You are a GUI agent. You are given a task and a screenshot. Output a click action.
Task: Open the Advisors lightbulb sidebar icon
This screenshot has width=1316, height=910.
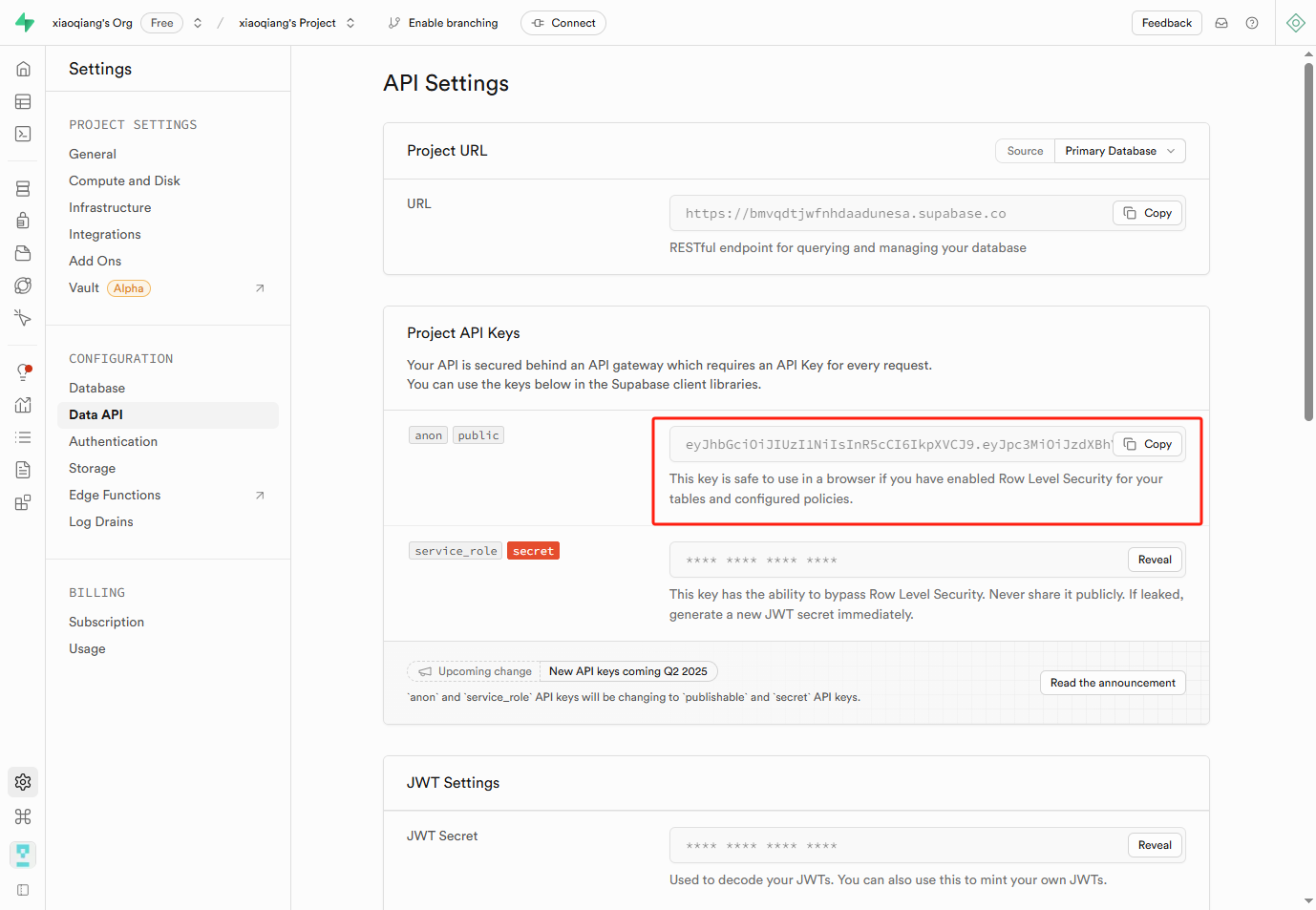pos(23,372)
